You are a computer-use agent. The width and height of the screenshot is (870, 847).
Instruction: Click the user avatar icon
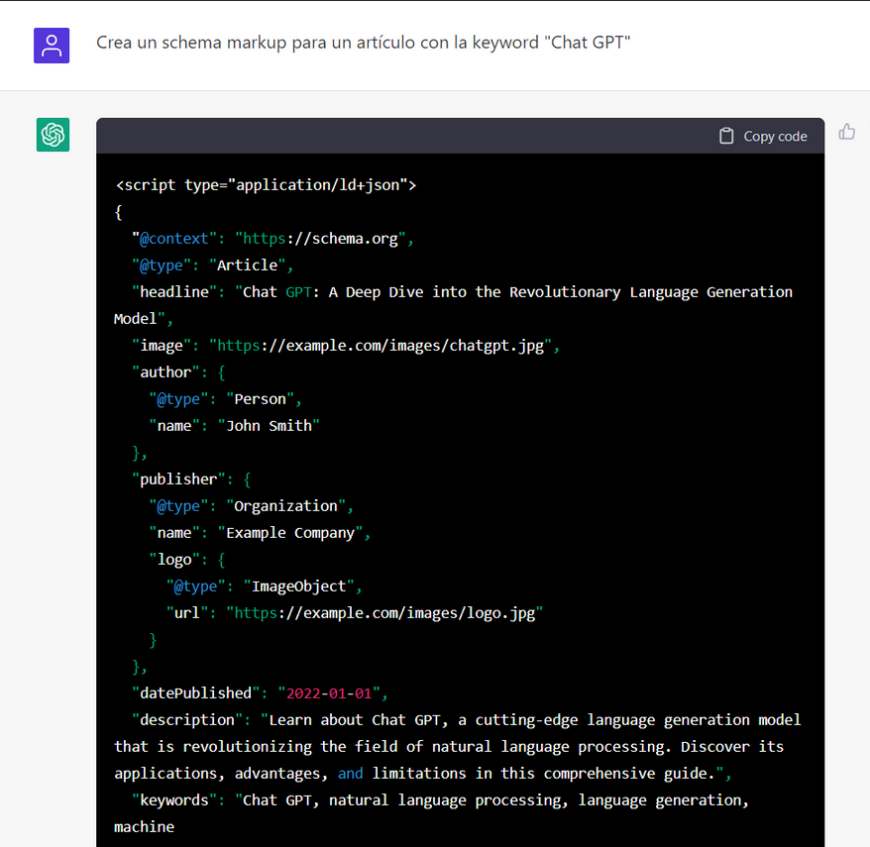52,45
